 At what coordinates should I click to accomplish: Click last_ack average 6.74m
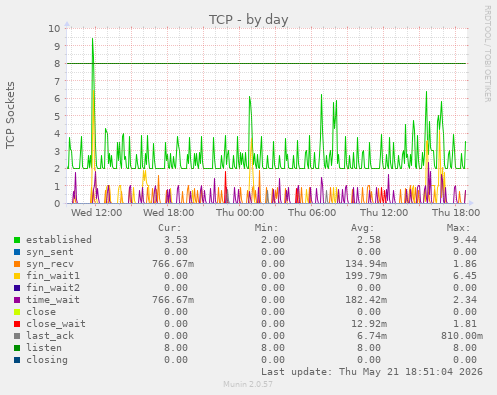click(372, 336)
